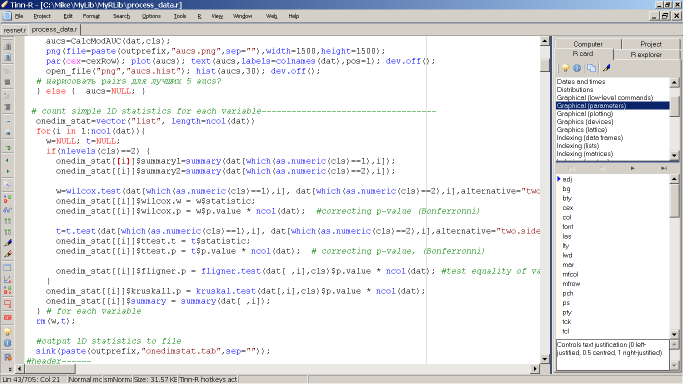Open the Search menu

point(121,16)
